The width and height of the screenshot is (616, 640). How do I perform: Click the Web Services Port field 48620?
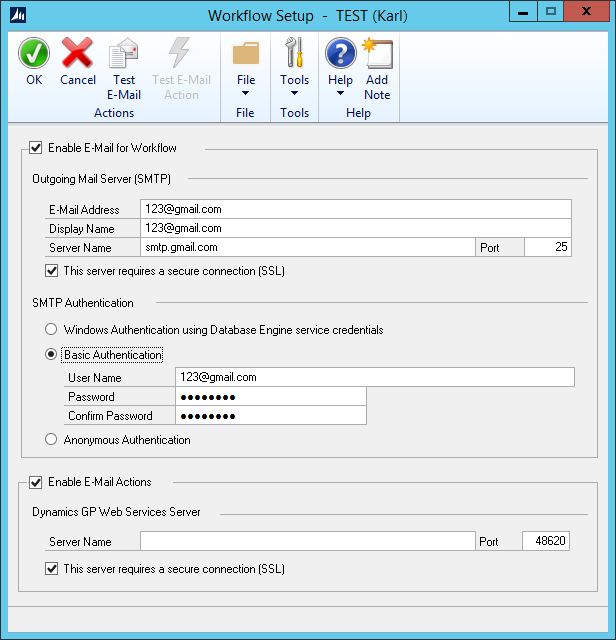[546, 541]
